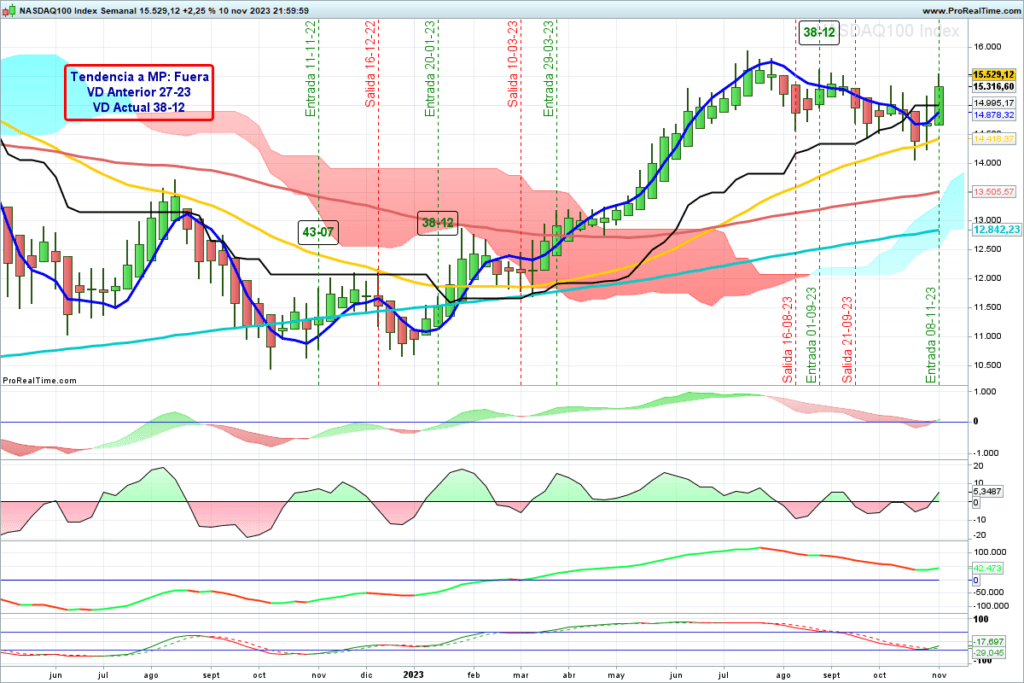Click the 15.316,60 price tag

993,86
